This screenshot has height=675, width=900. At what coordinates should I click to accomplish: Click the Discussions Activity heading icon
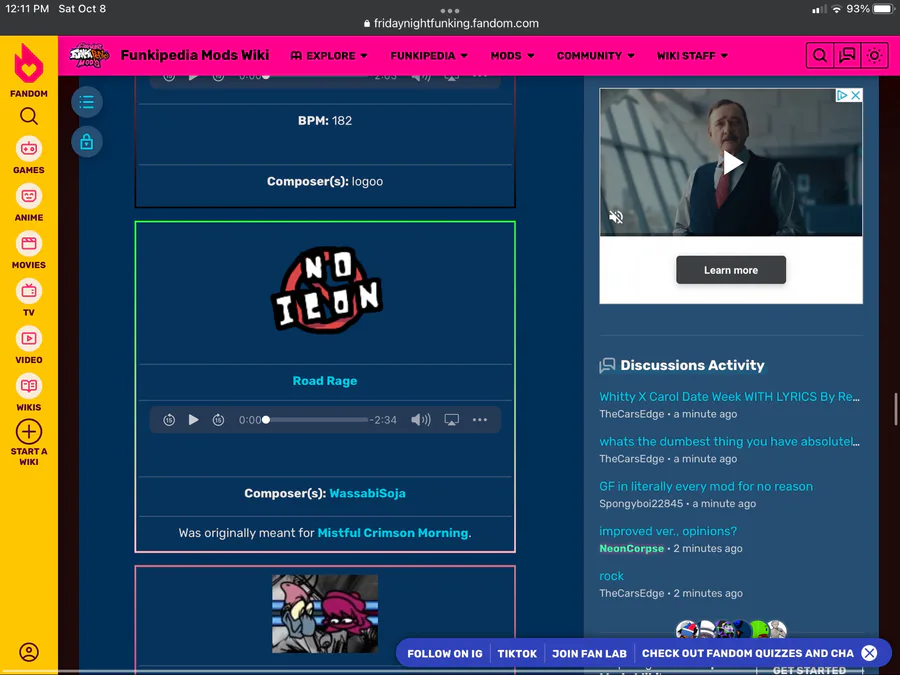(607, 365)
